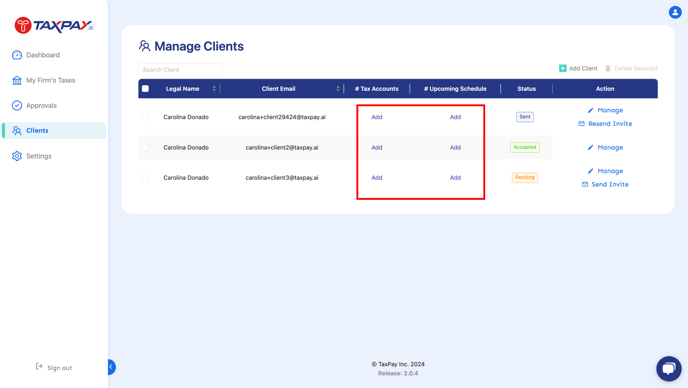Open My Firm's Taxes section
Viewport: 688px width, 388px height.
(50, 80)
